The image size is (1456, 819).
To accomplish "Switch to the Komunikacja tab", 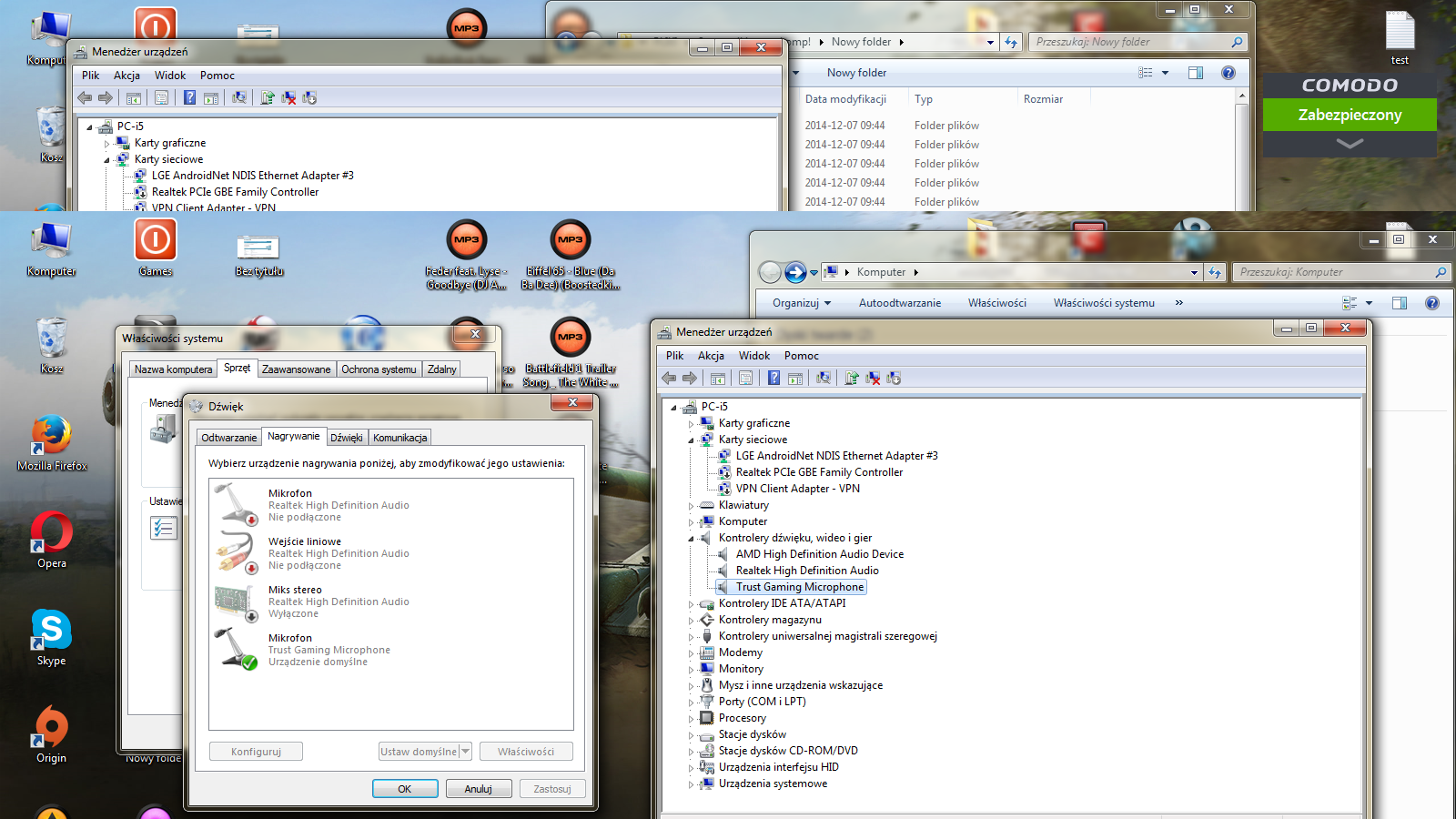I will (400, 438).
